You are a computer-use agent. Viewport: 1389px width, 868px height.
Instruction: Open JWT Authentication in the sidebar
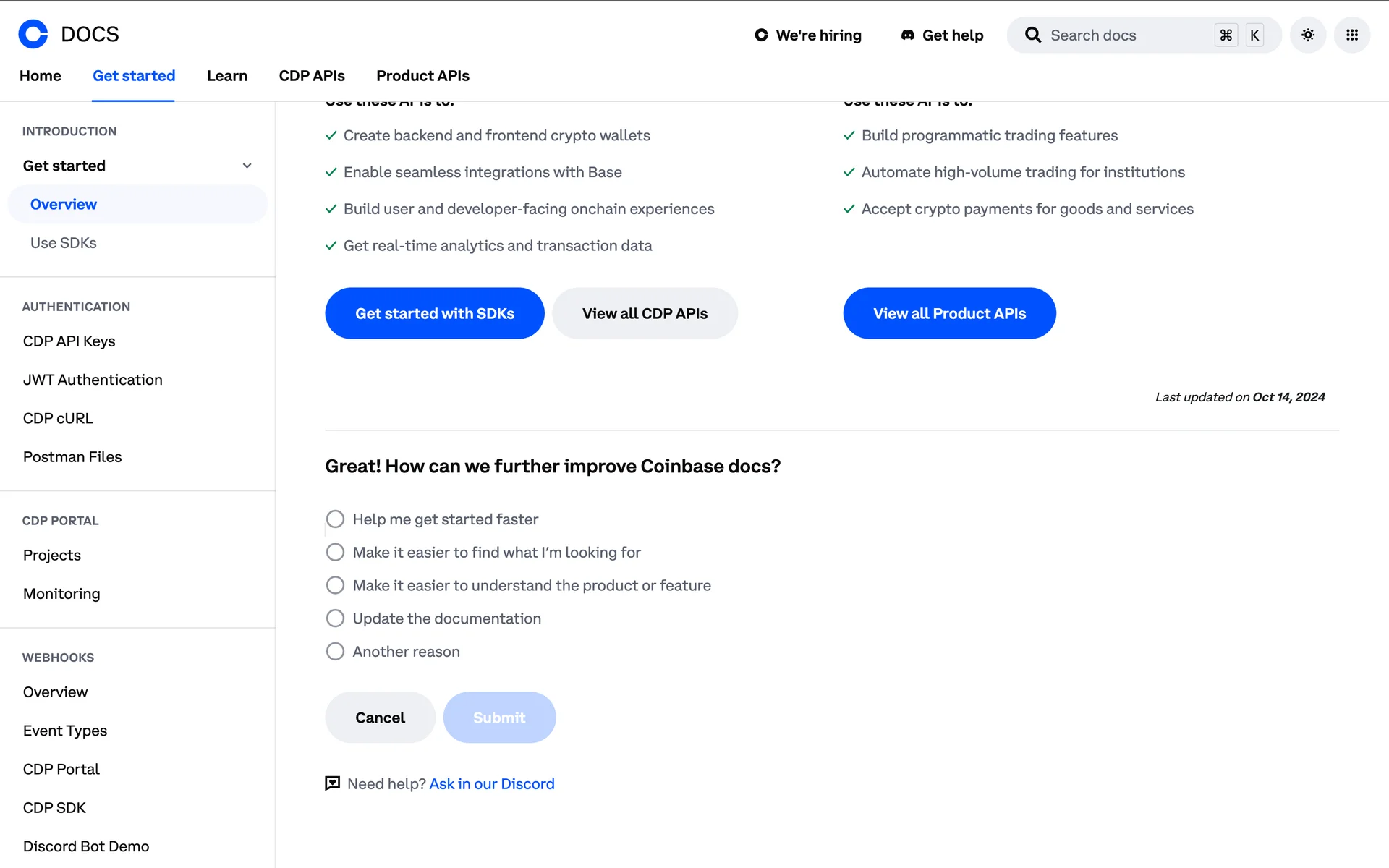(x=93, y=380)
